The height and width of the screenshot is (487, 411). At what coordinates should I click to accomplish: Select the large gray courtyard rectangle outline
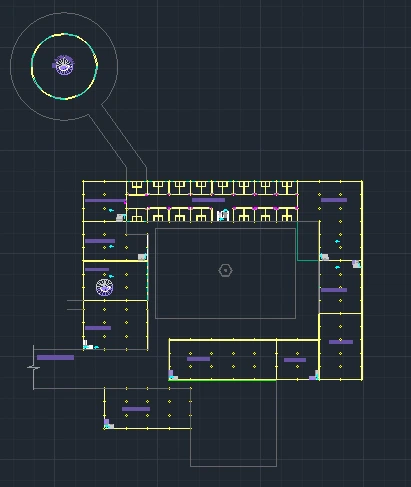click(x=225, y=273)
